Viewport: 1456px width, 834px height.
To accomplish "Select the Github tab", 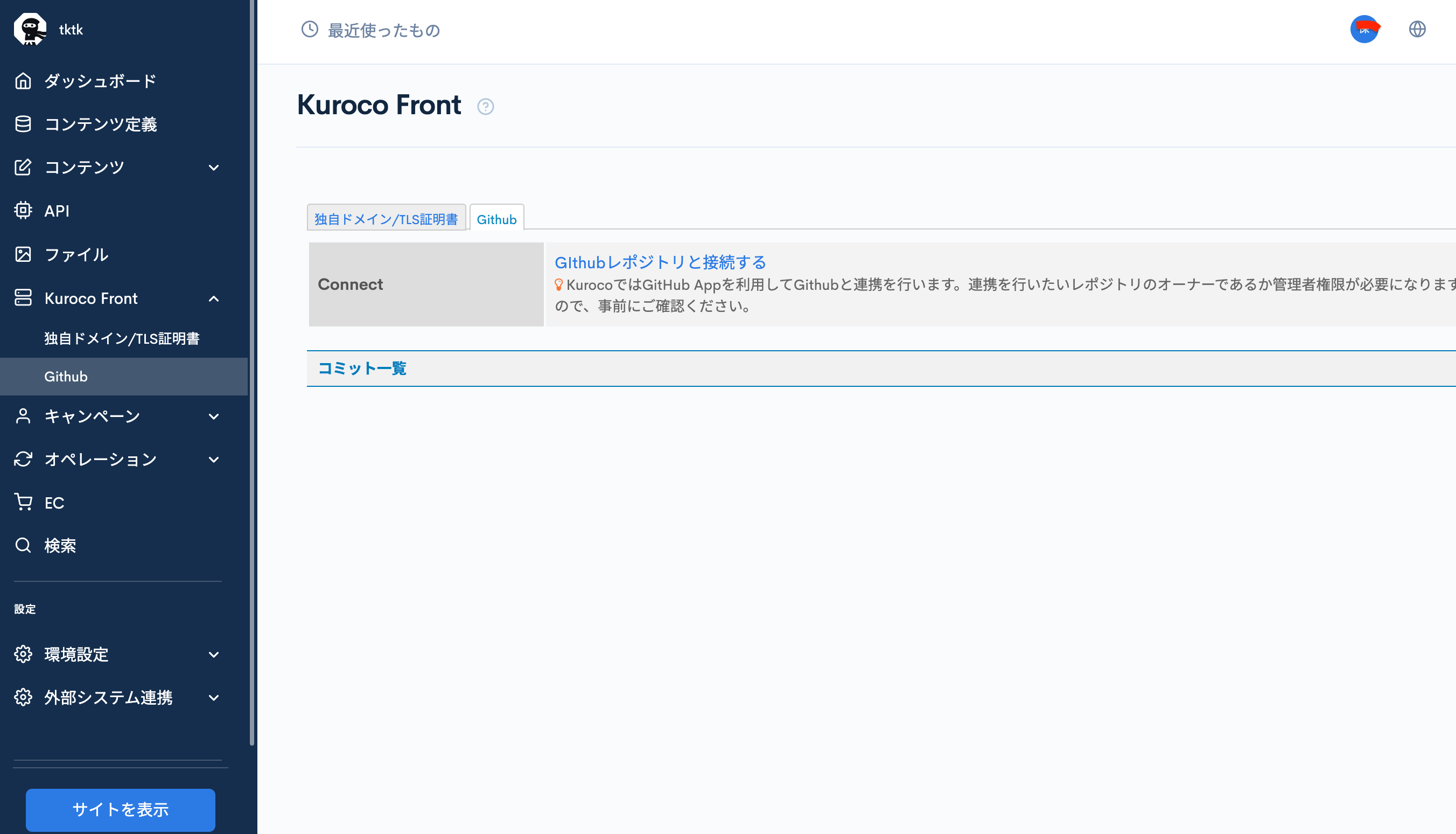I will point(496,219).
